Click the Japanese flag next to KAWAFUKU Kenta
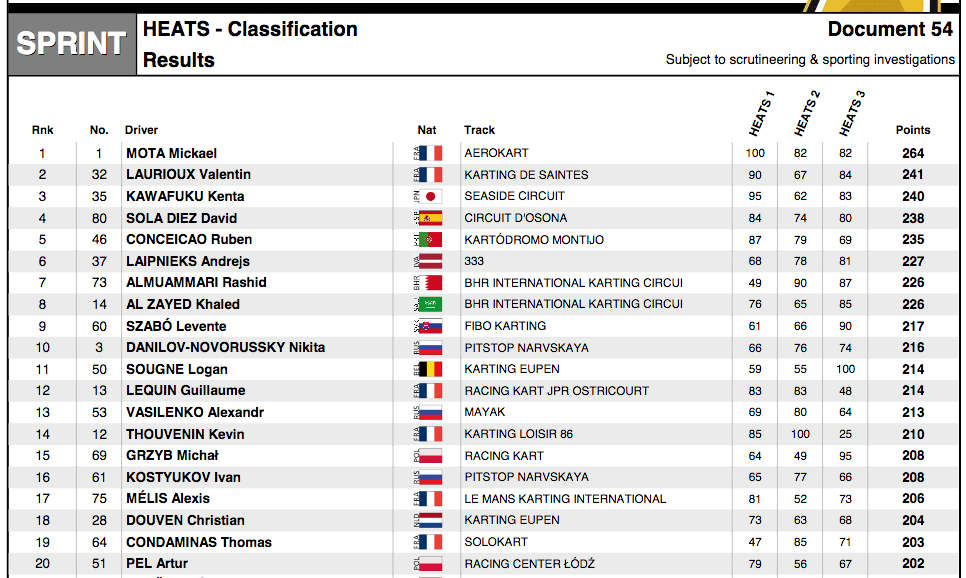Image resolution: width=966 pixels, height=578 pixels. pos(431,196)
